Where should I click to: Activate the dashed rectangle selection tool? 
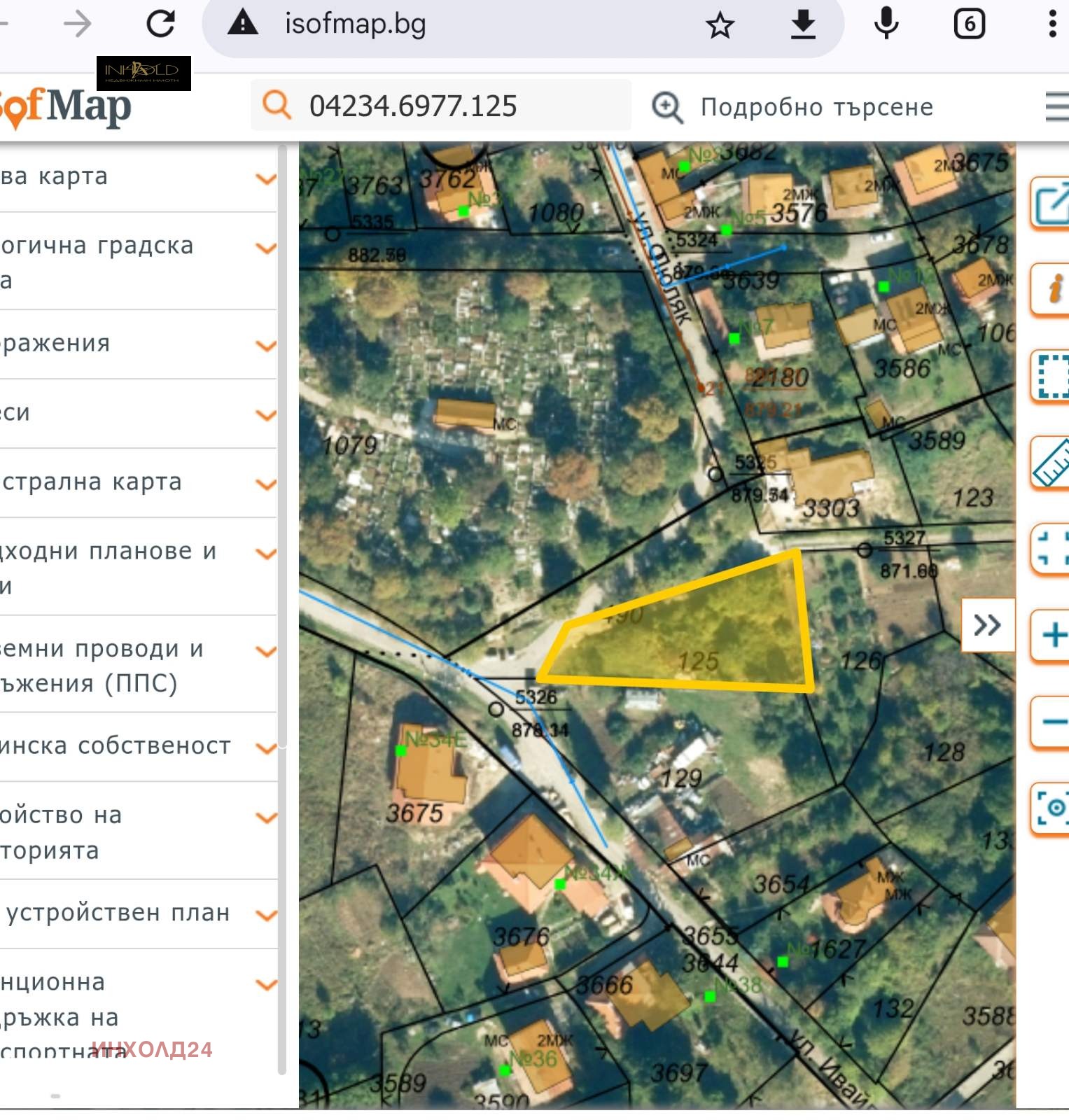coord(1051,376)
